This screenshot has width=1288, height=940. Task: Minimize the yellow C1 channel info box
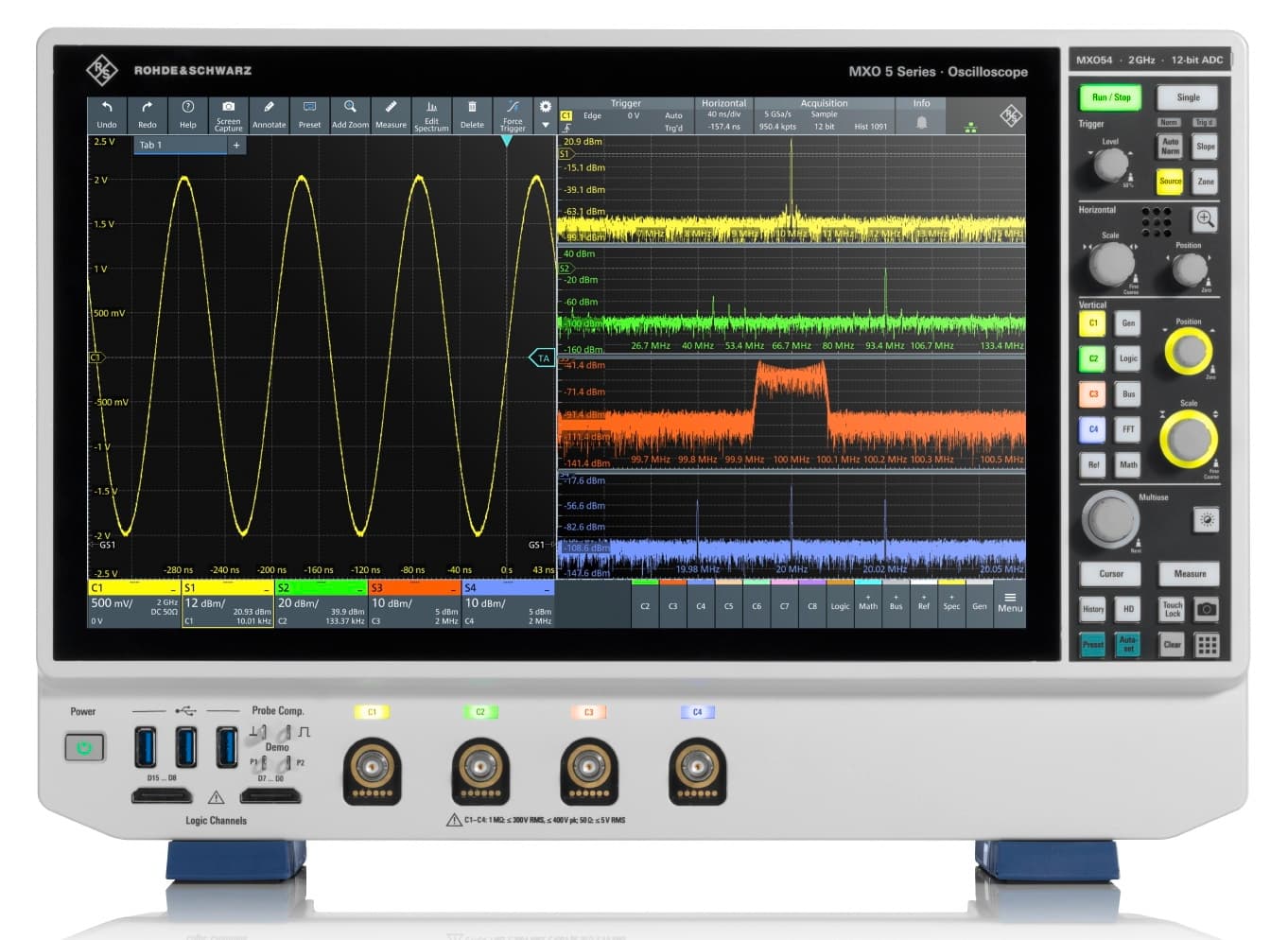[x=172, y=589]
